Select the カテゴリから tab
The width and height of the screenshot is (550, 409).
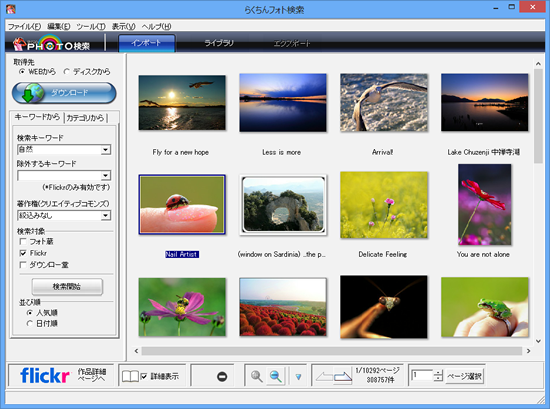pyautogui.click(x=85, y=118)
